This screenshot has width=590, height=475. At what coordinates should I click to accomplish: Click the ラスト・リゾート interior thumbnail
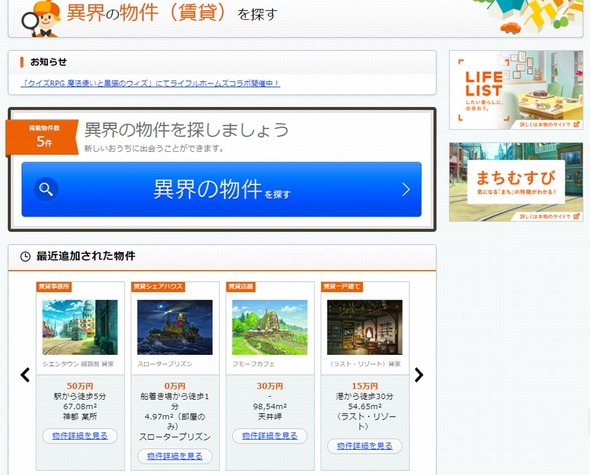365,327
